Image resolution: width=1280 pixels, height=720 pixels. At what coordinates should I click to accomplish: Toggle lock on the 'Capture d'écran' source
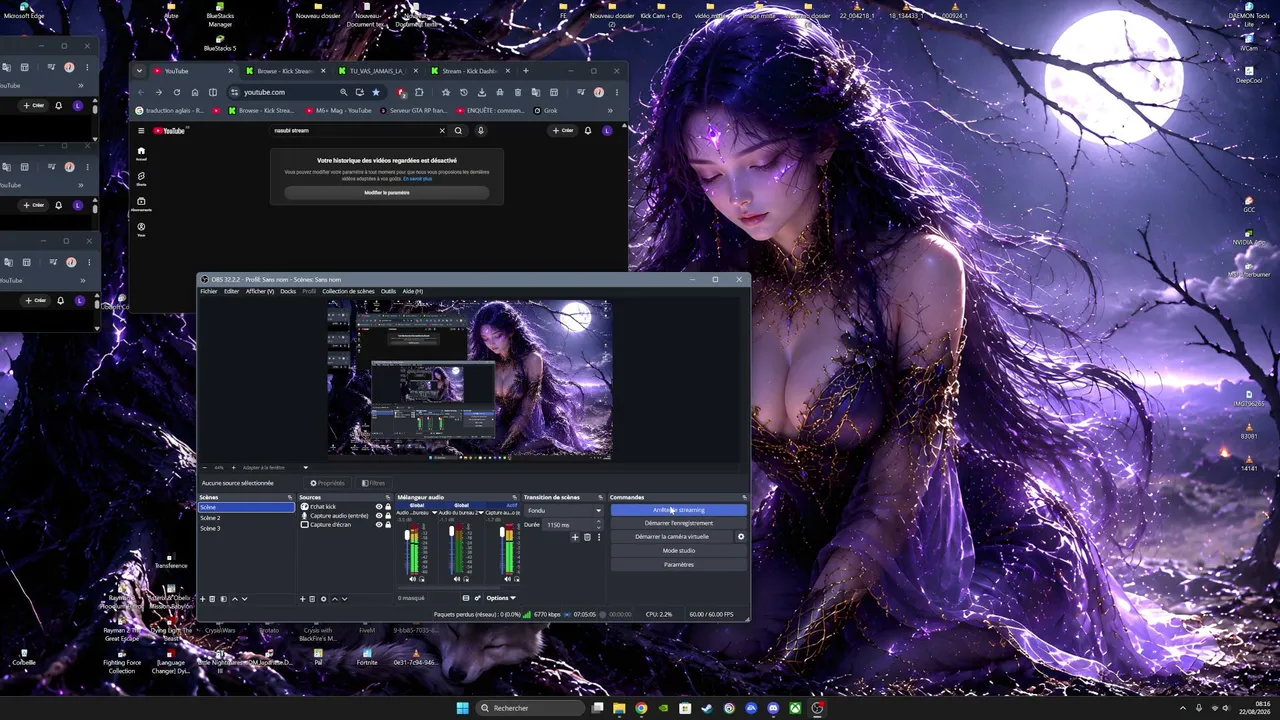[388, 525]
